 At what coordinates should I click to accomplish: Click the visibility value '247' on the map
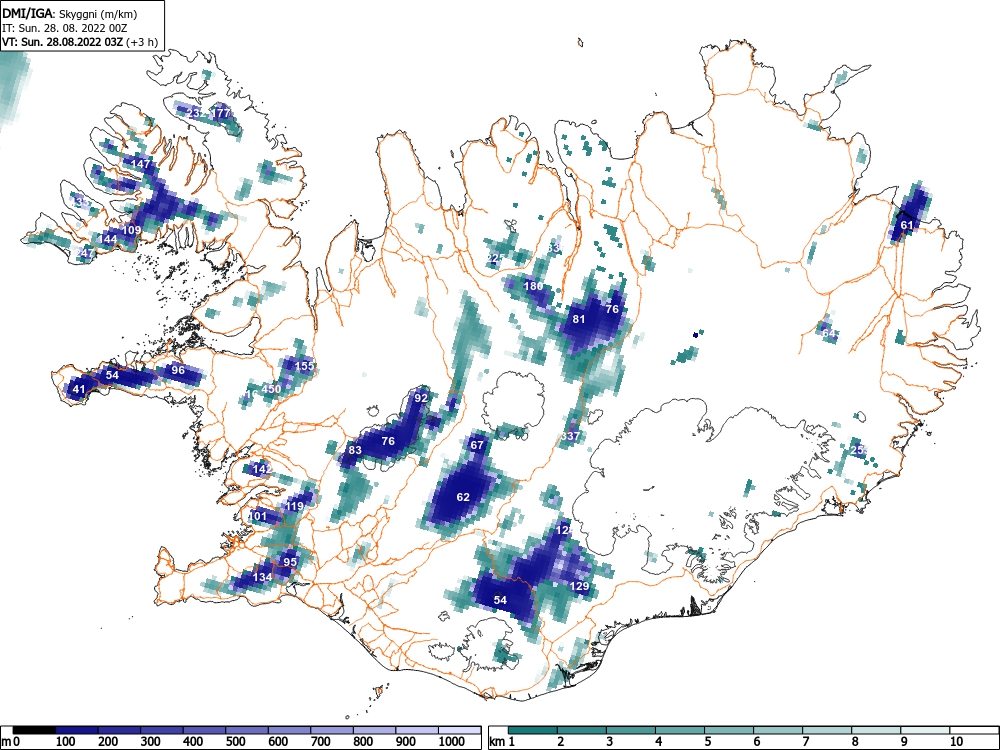[x=85, y=253]
